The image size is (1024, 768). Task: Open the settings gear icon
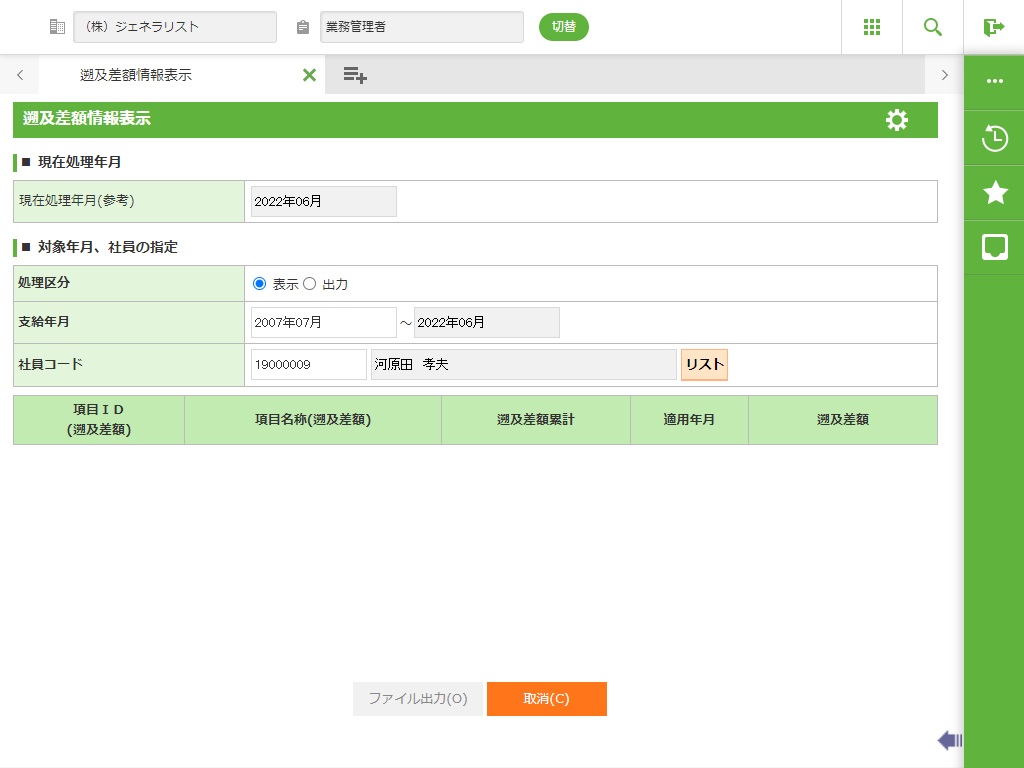[x=897, y=120]
